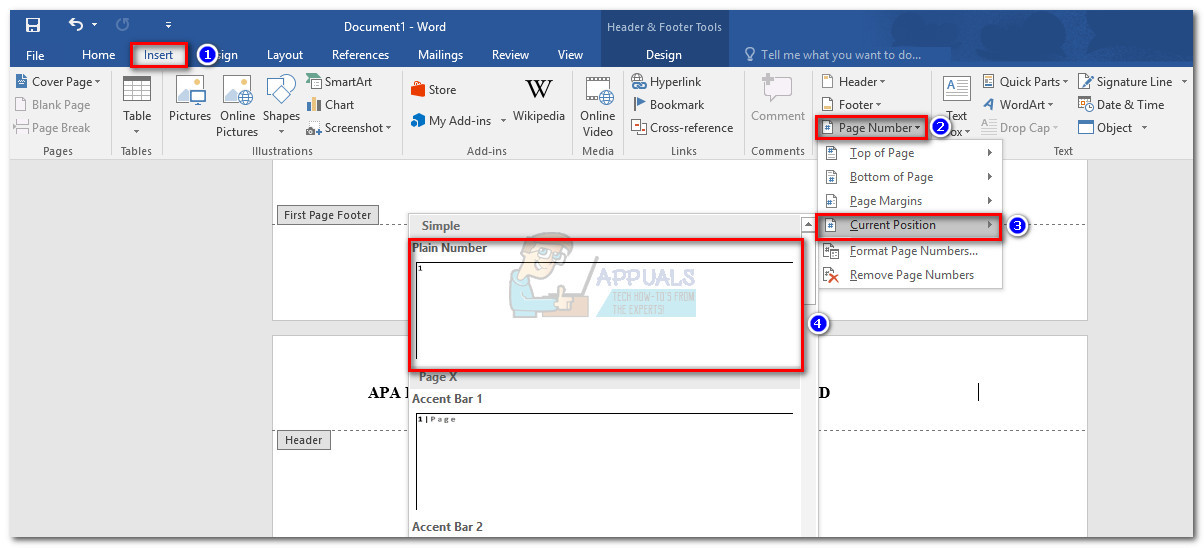Click the Save icon in title bar
The width and height of the screenshot is (1204, 548).
(33, 25)
